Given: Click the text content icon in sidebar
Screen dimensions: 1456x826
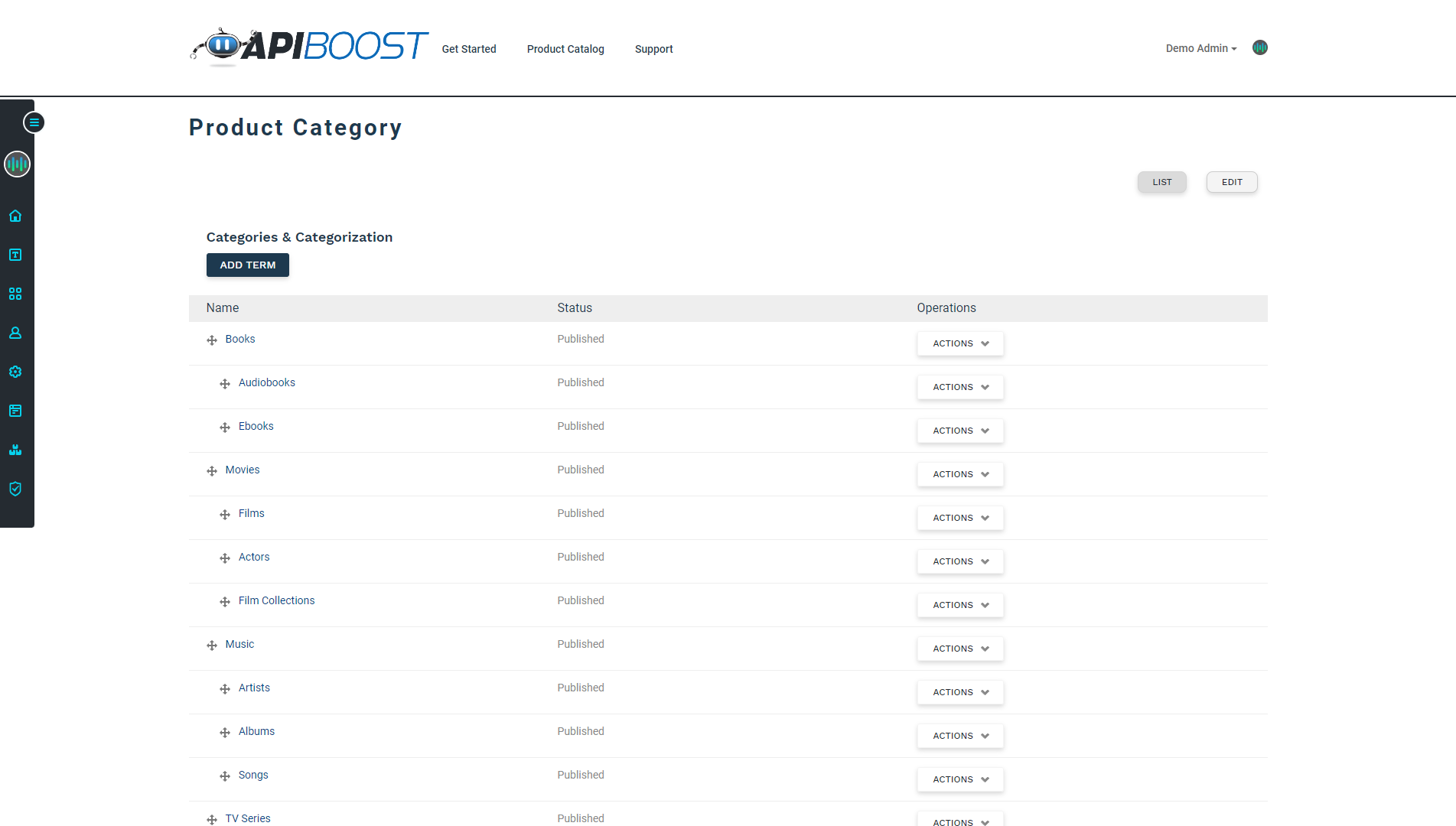Looking at the screenshot, I should click(x=15, y=255).
